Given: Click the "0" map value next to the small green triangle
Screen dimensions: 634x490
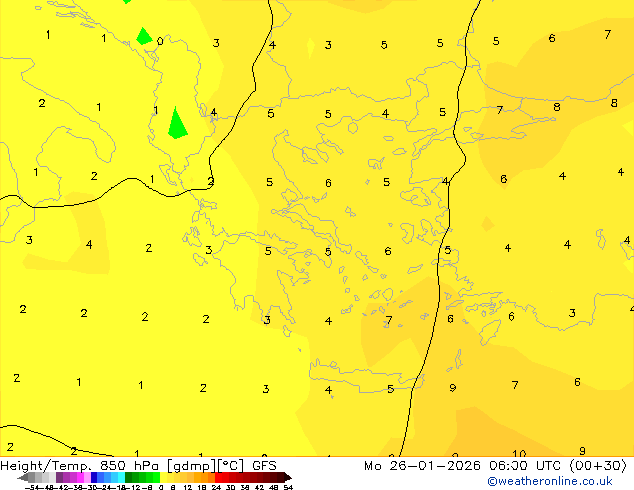Looking at the screenshot, I should click(x=160, y=41).
